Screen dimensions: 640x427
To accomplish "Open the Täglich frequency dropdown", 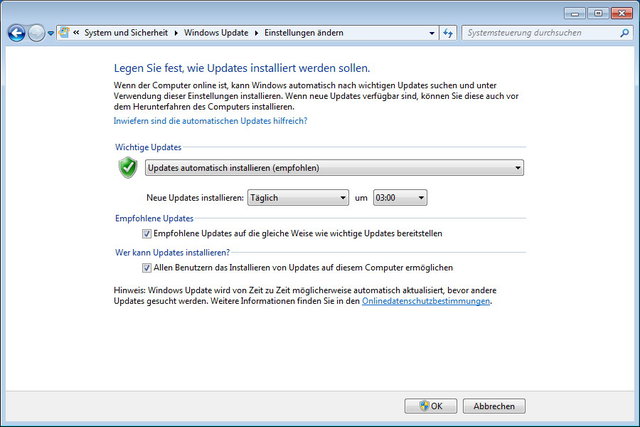I will [298, 198].
